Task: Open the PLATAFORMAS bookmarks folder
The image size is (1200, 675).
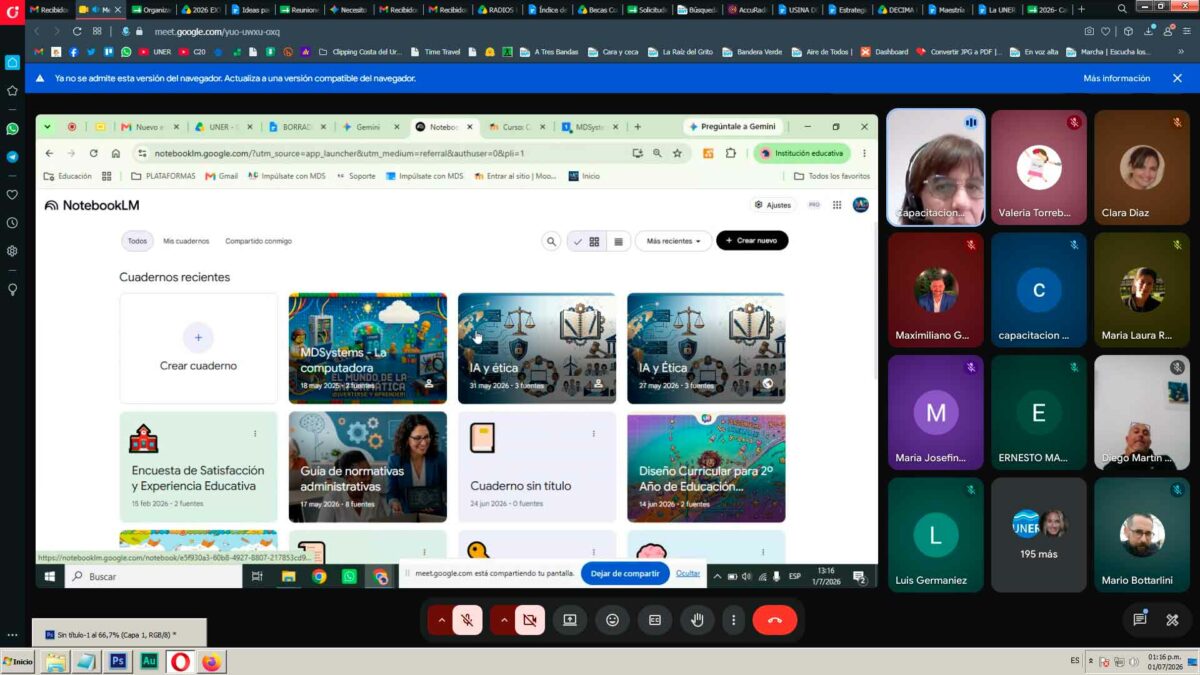Action: click(163, 176)
